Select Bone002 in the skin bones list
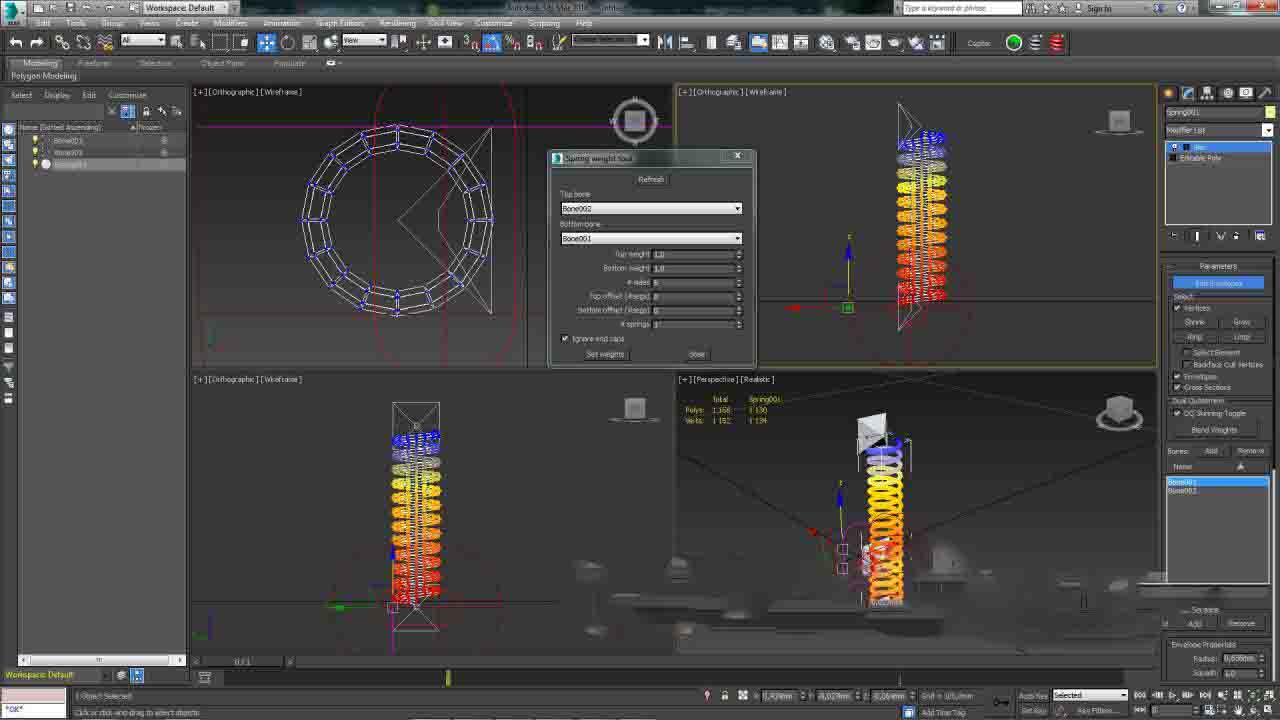 click(1182, 491)
